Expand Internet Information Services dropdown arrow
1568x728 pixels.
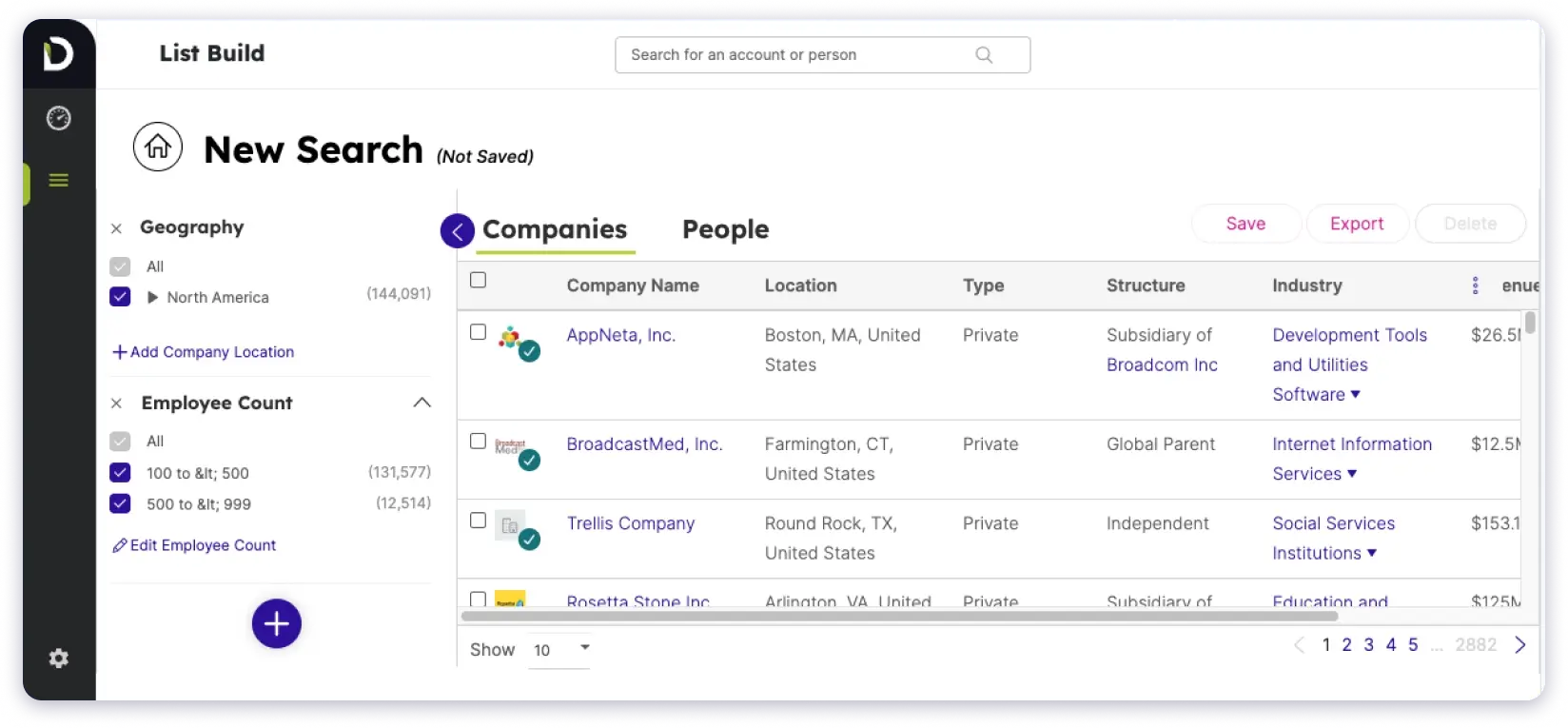[x=1352, y=473]
